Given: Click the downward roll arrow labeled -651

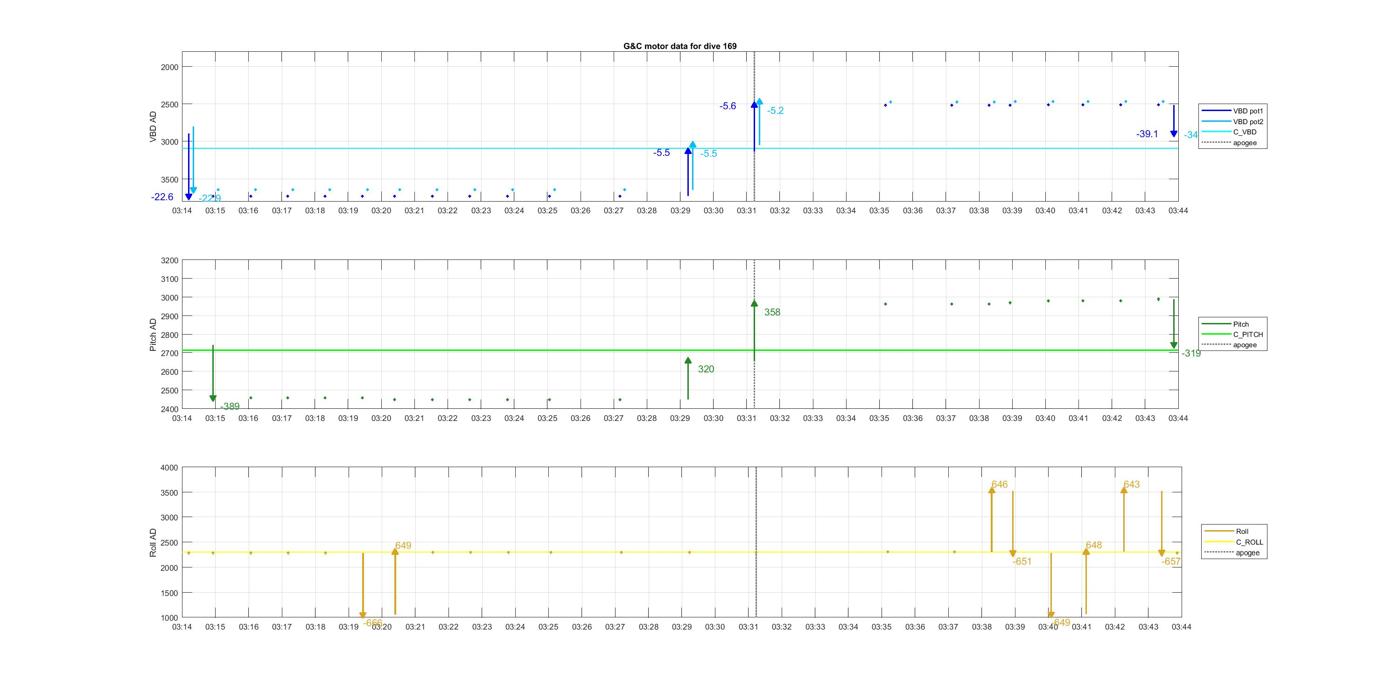Looking at the screenshot, I should pos(1013,524).
